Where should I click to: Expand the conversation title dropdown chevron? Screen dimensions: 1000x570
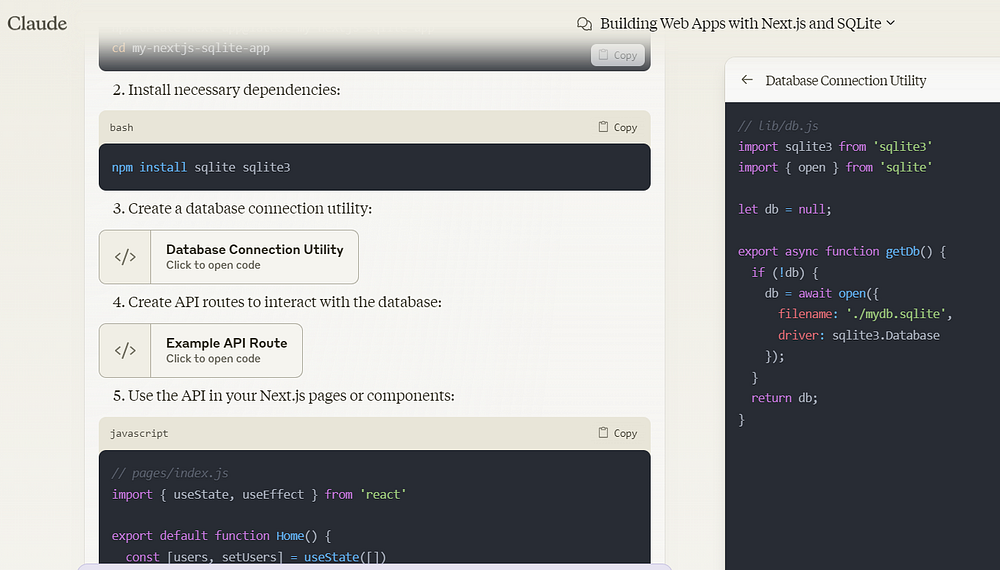890,23
